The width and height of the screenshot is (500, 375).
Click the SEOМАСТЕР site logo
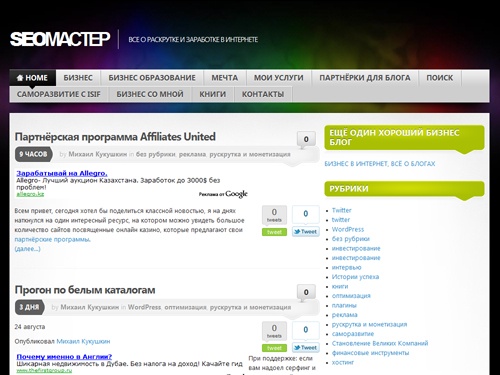60,39
